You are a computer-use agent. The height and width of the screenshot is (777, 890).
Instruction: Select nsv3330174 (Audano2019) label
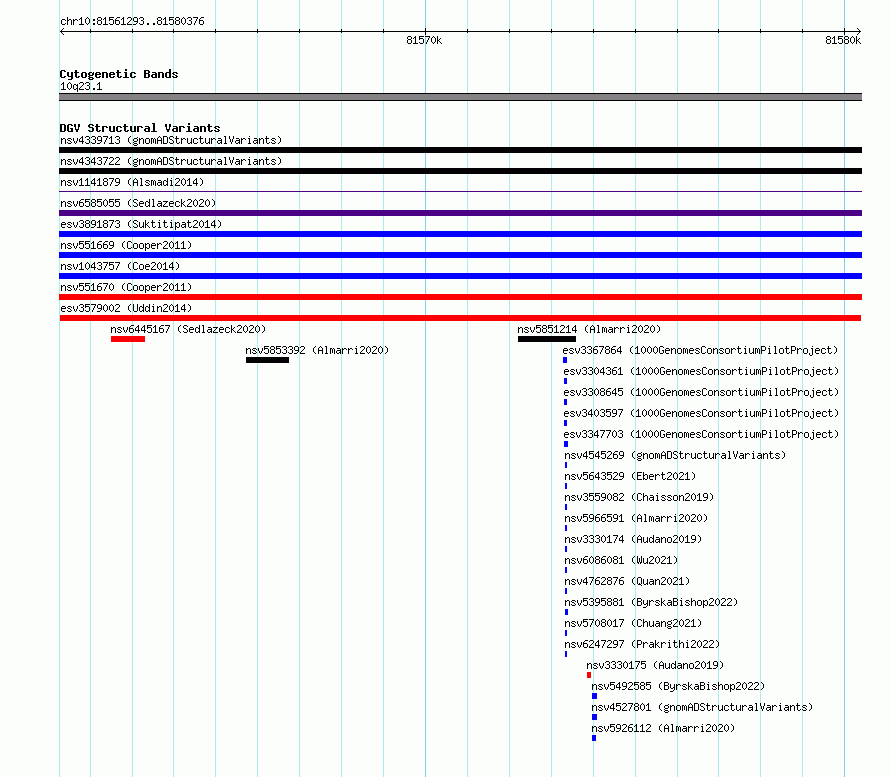tap(633, 539)
